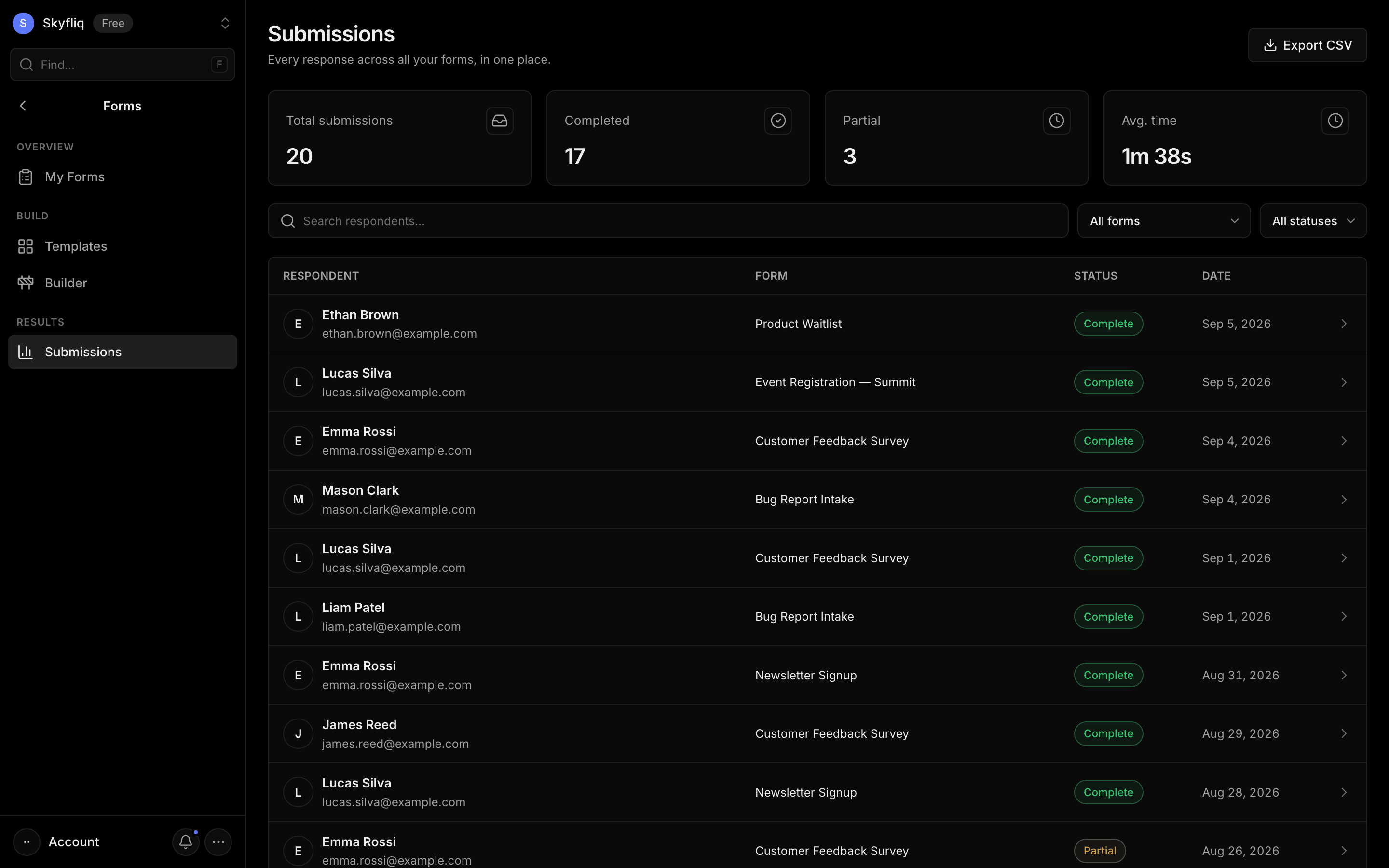
Task: Click the FORM column header
Action: pyautogui.click(x=771, y=275)
